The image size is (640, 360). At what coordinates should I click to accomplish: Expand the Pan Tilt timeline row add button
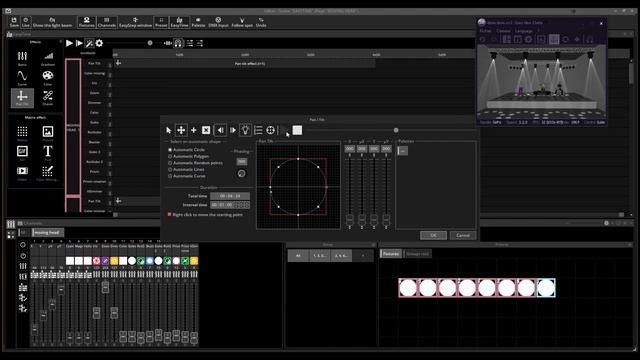118,63
